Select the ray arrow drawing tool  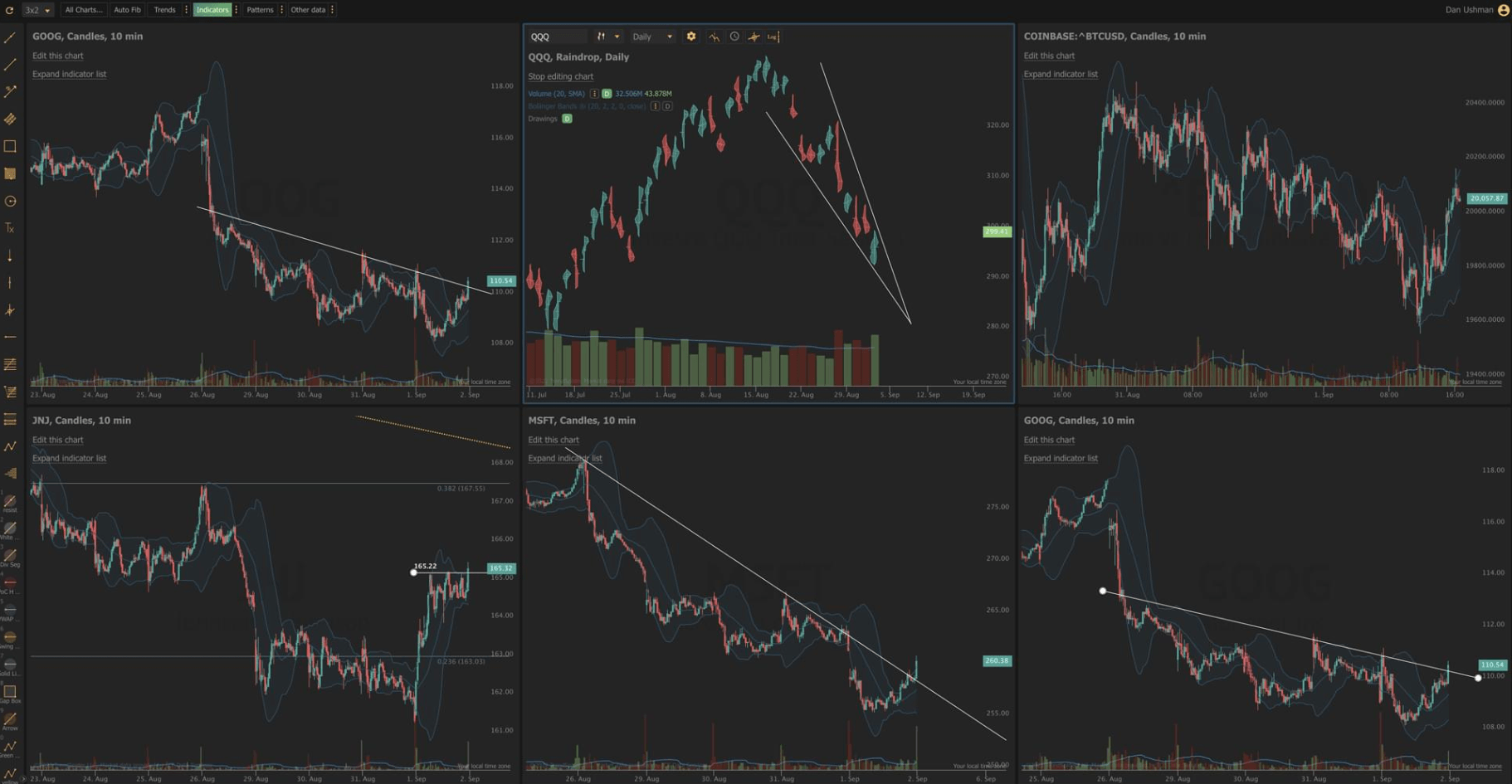10,91
